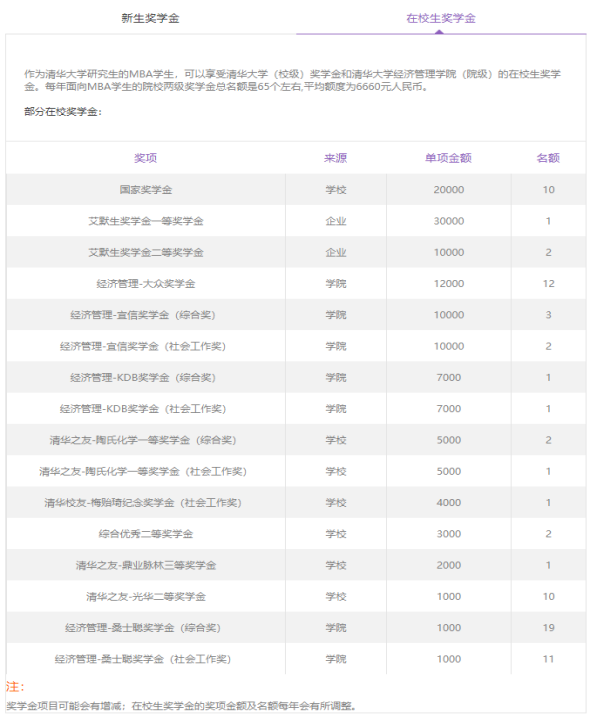Click the 奖项 column header
This screenshot has height=719, width=591.
[145, 158]
